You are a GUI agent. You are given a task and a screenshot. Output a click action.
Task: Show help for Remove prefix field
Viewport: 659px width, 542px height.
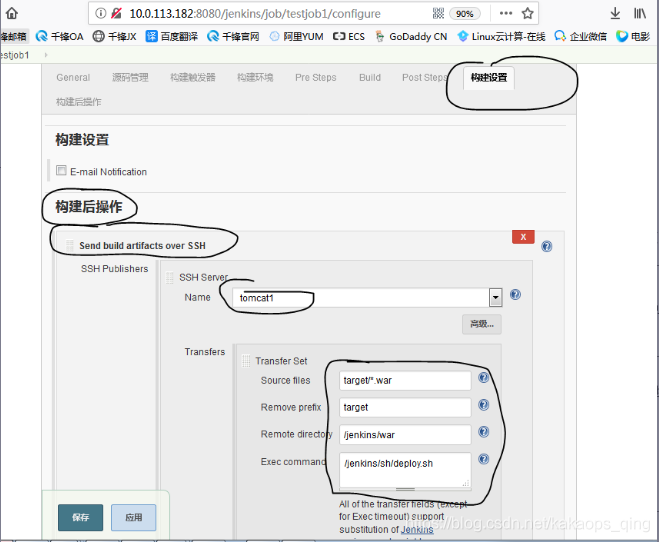tap(483, 405)
